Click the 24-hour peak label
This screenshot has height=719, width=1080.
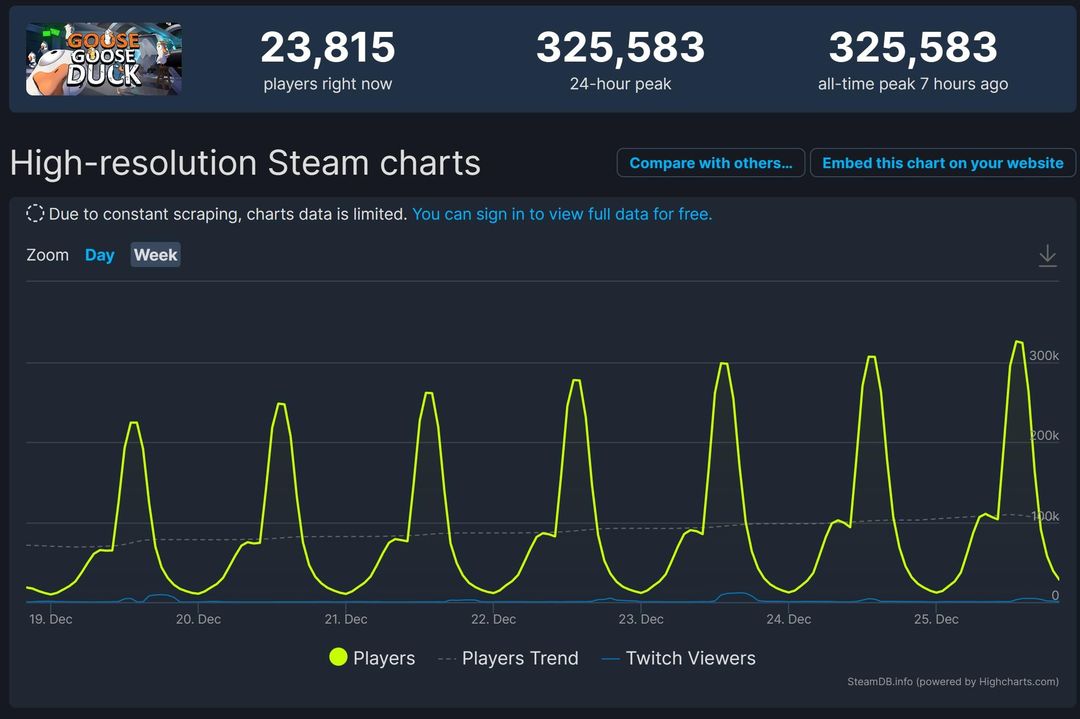621,84
